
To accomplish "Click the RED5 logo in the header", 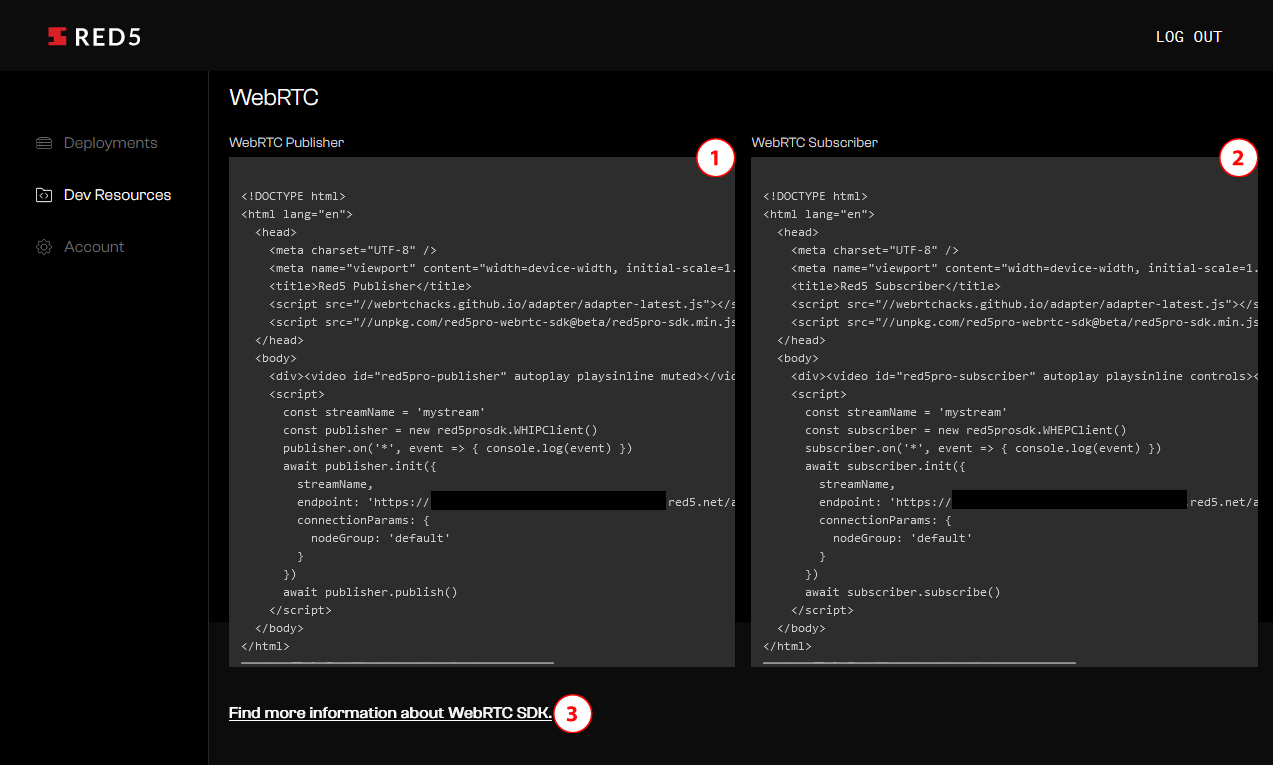I will pos(94,37).
